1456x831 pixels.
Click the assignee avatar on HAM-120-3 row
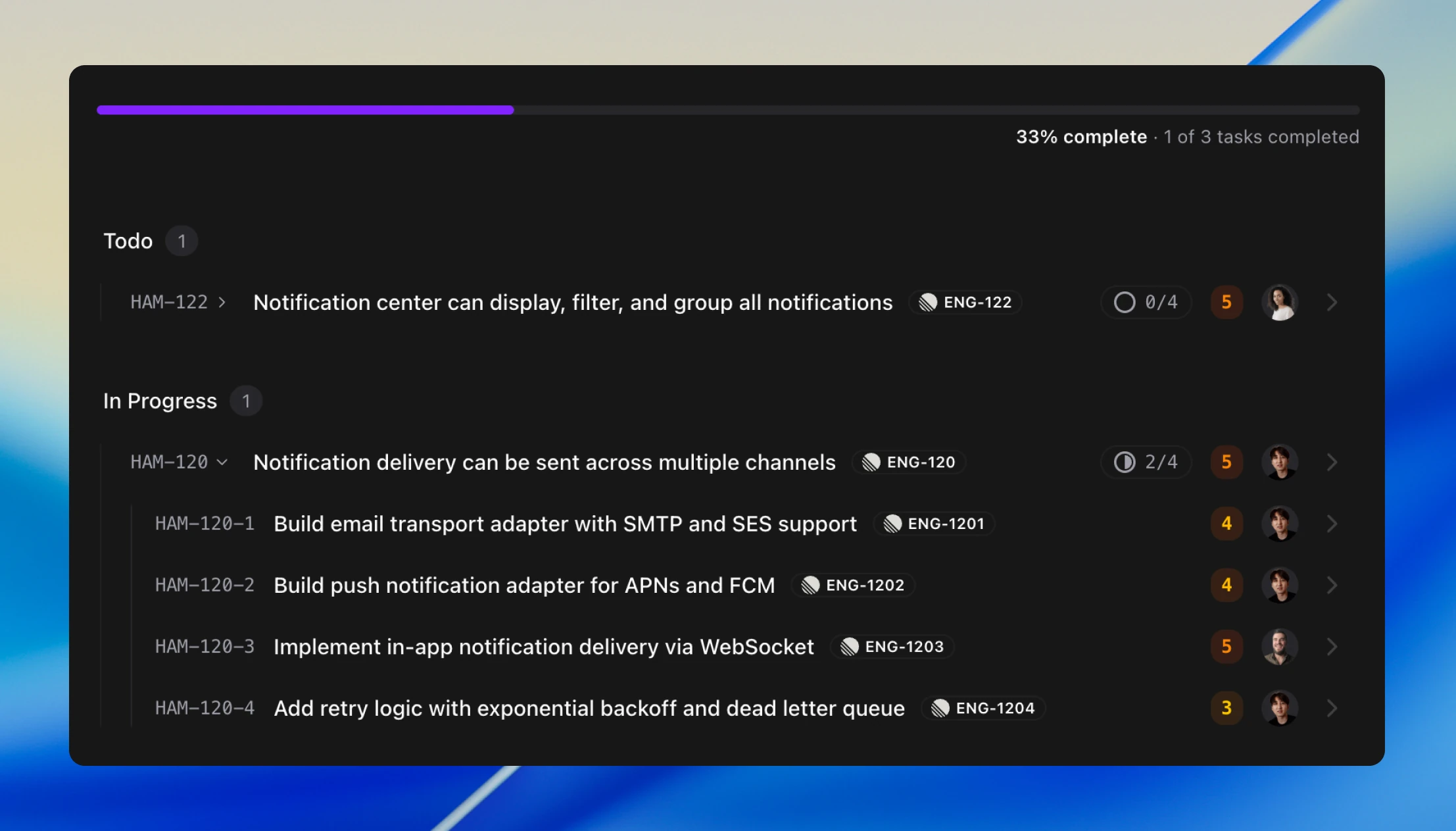1279,647
